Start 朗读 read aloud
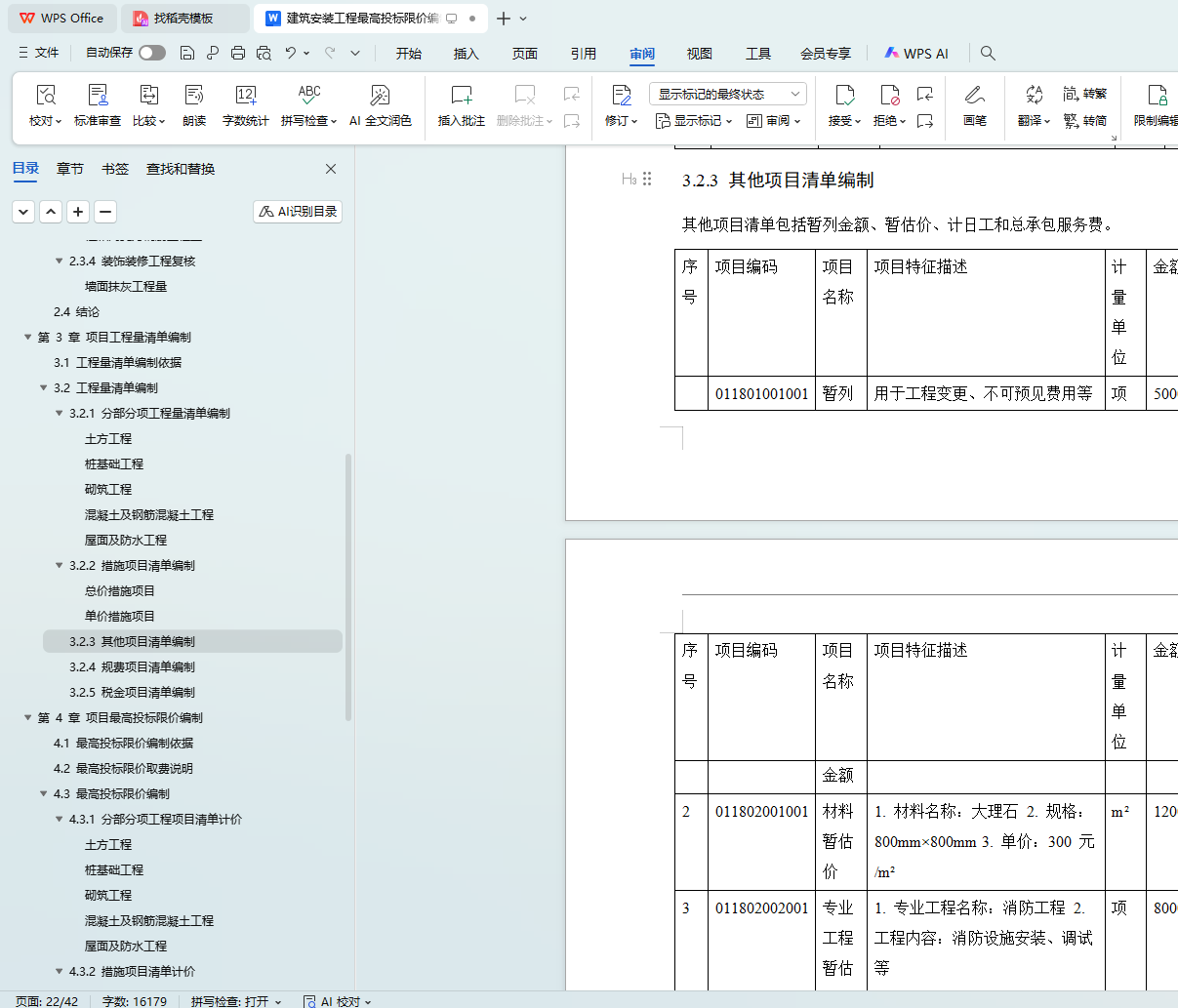This screenshot has height=1008, width=1178. 194,105
